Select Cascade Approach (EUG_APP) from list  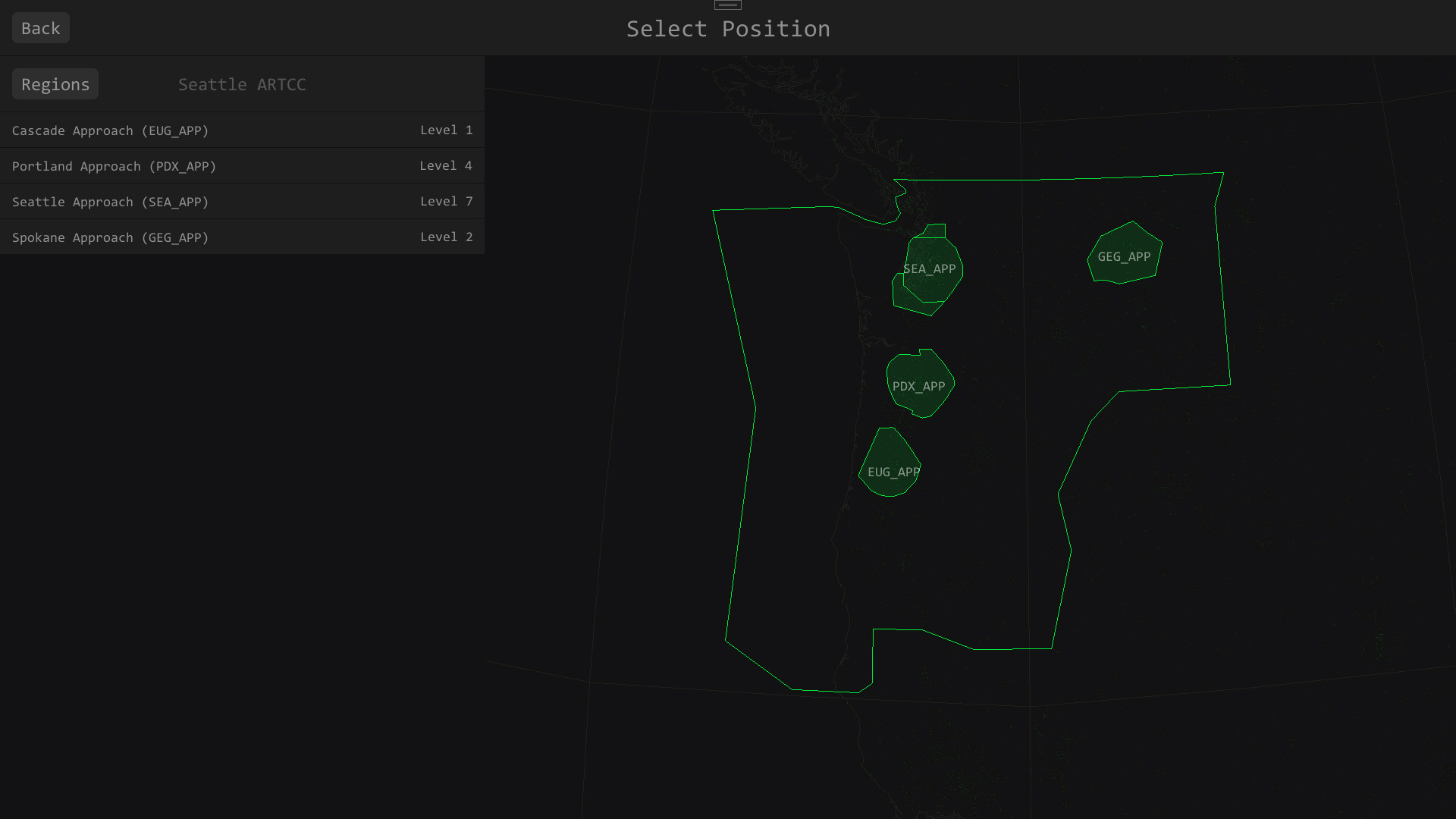pyautogui.click(x=110, y=130)
